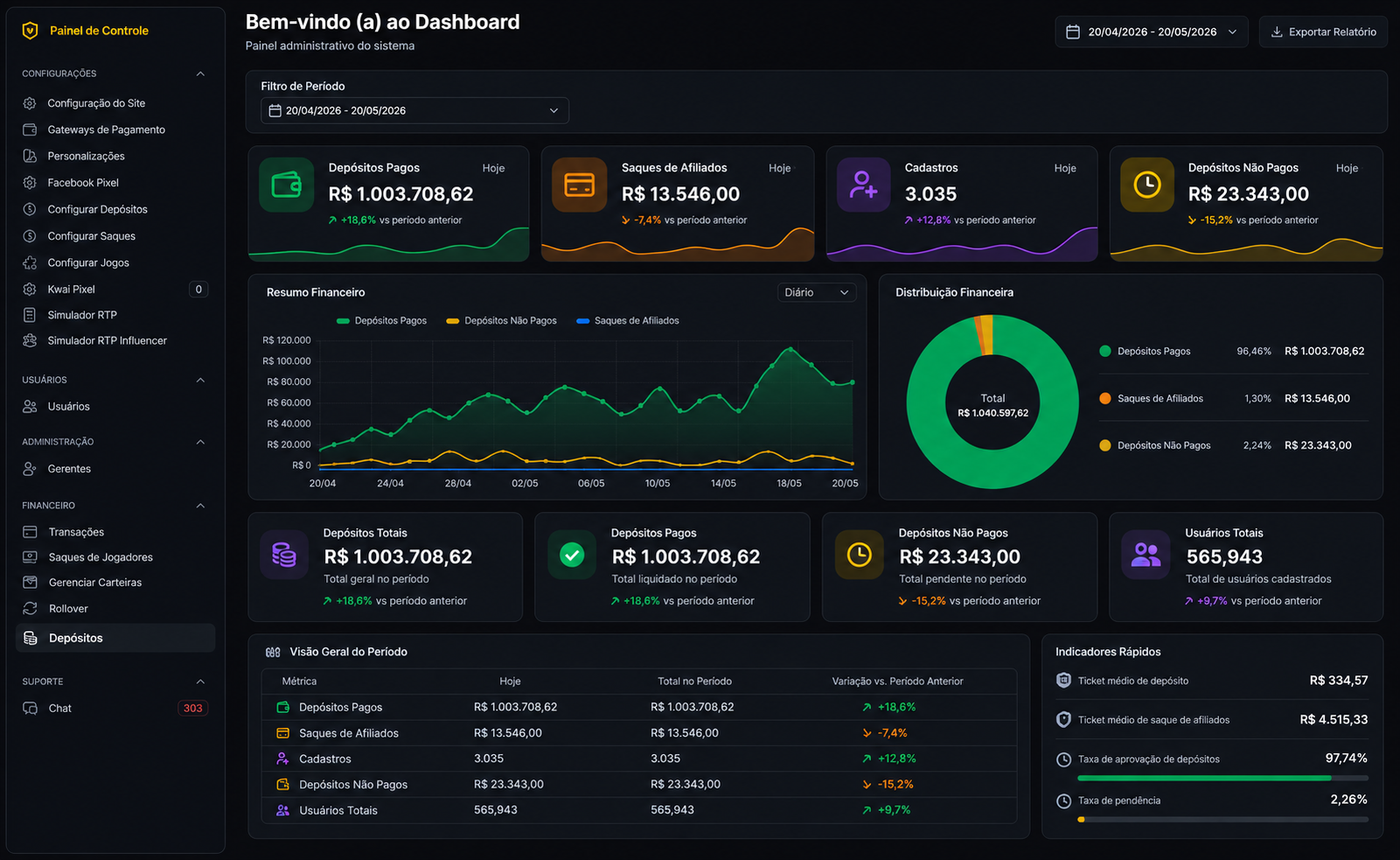This screenshot has height=860, width=1400.
Task: Click the Taxa de aprovação de depósitos progress bar
Action: pos(1222,778)
